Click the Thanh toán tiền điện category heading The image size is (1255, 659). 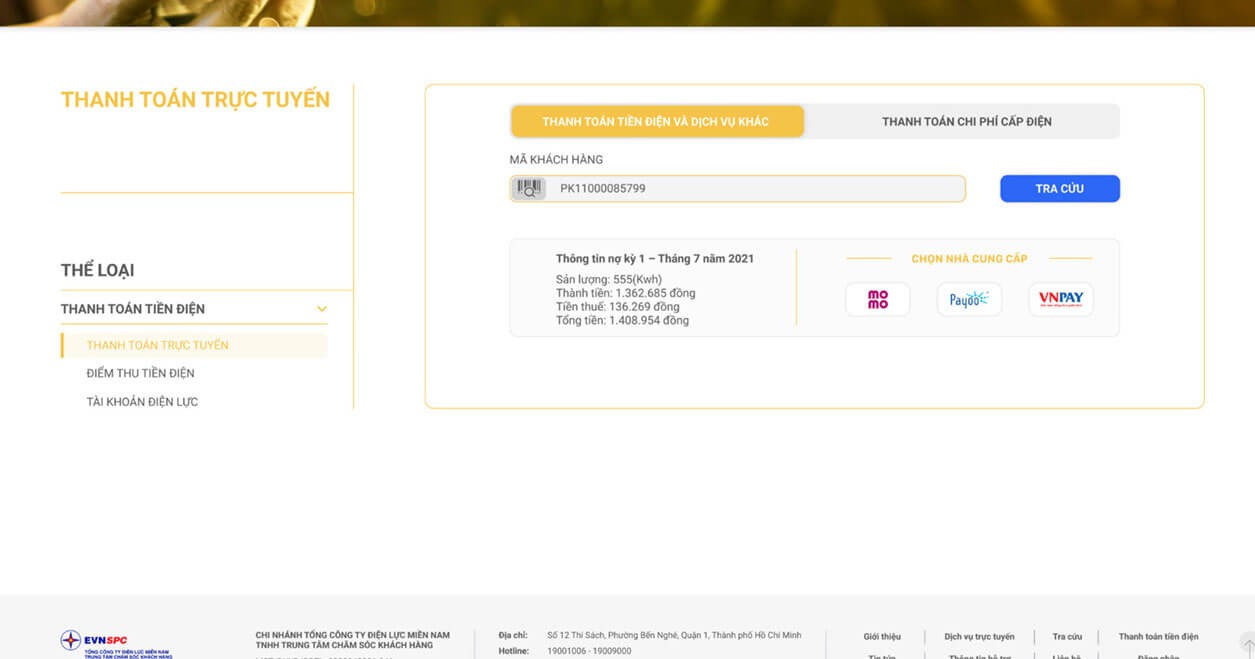click(x=133, y=309)
